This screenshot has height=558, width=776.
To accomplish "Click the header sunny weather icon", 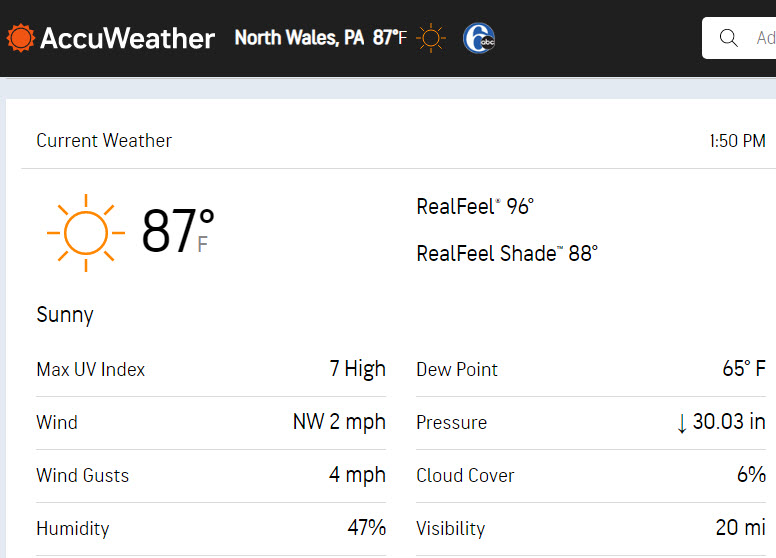I will (x=431, y=38).
